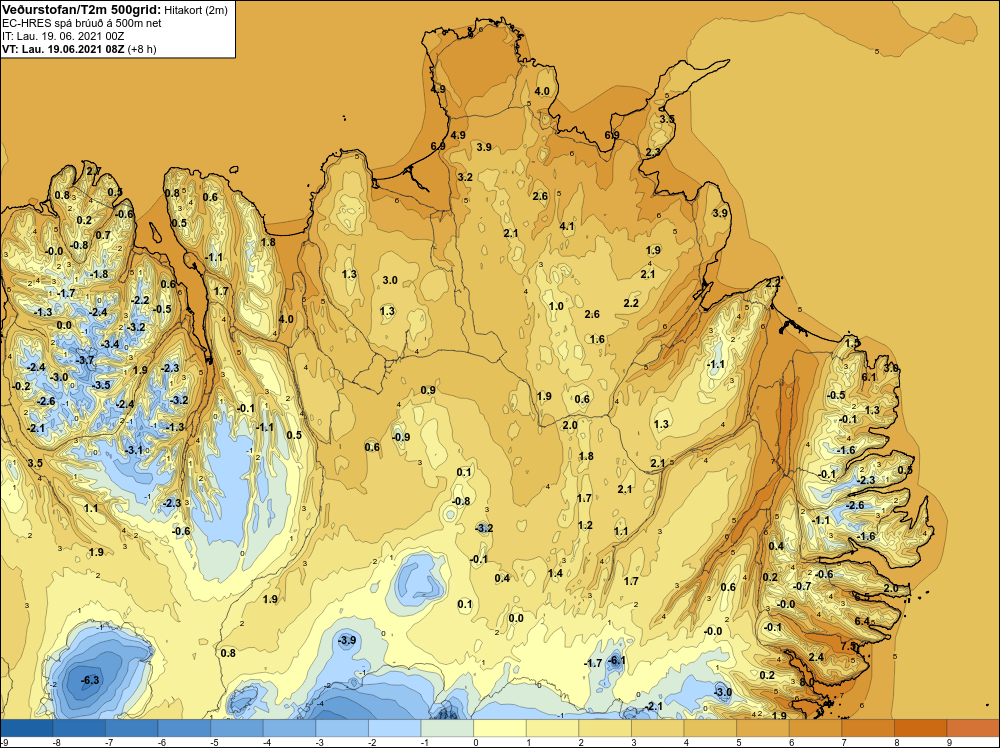Image resolution: width=1000 pixels, height=748 pixels.
Task: Click the 1.5 temperature value
Action: point(852,343)
